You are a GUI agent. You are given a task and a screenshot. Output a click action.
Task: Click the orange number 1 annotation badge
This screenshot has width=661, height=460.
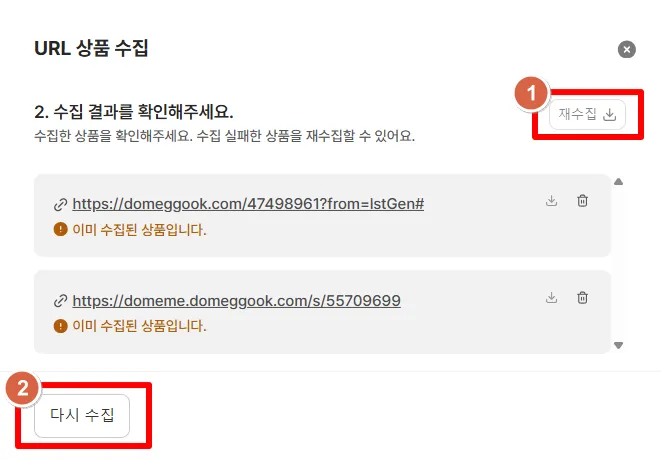[x=531, y=93]
